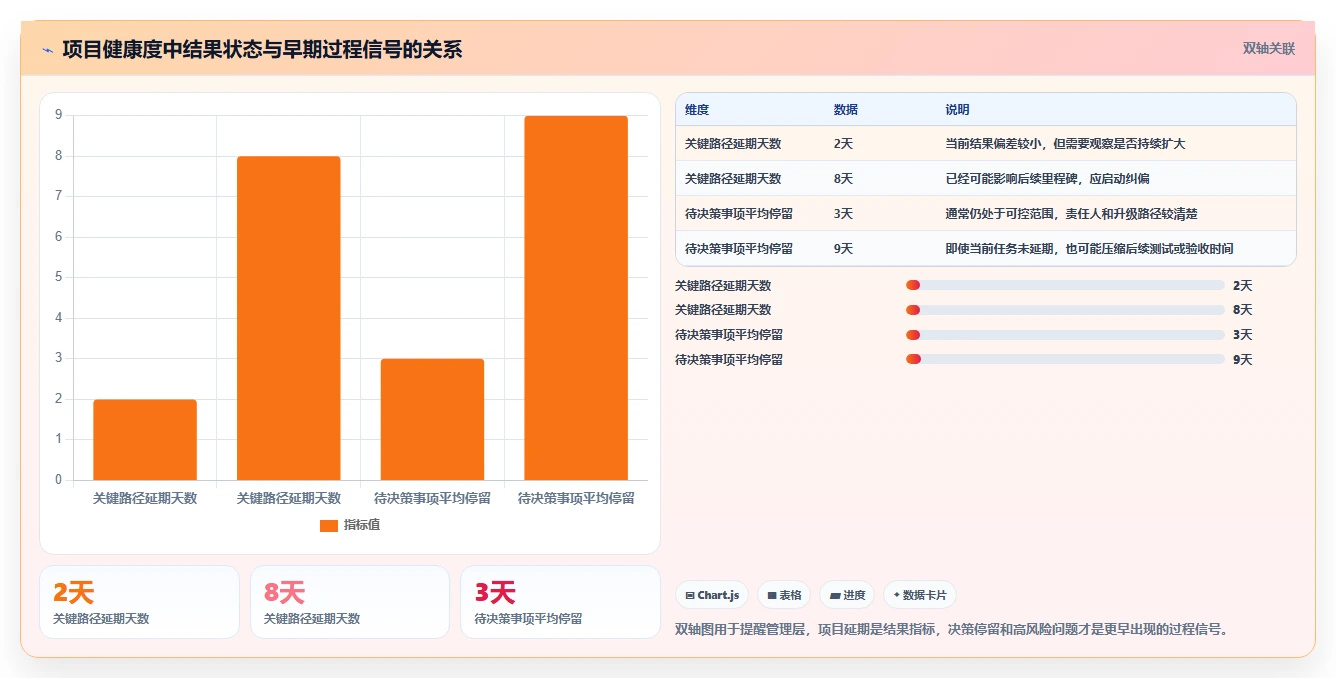Click 关键路径延期天数 label of the 2天 progress bar
The width and height of the screenshot is (1336, 678).
pos(723,286)
